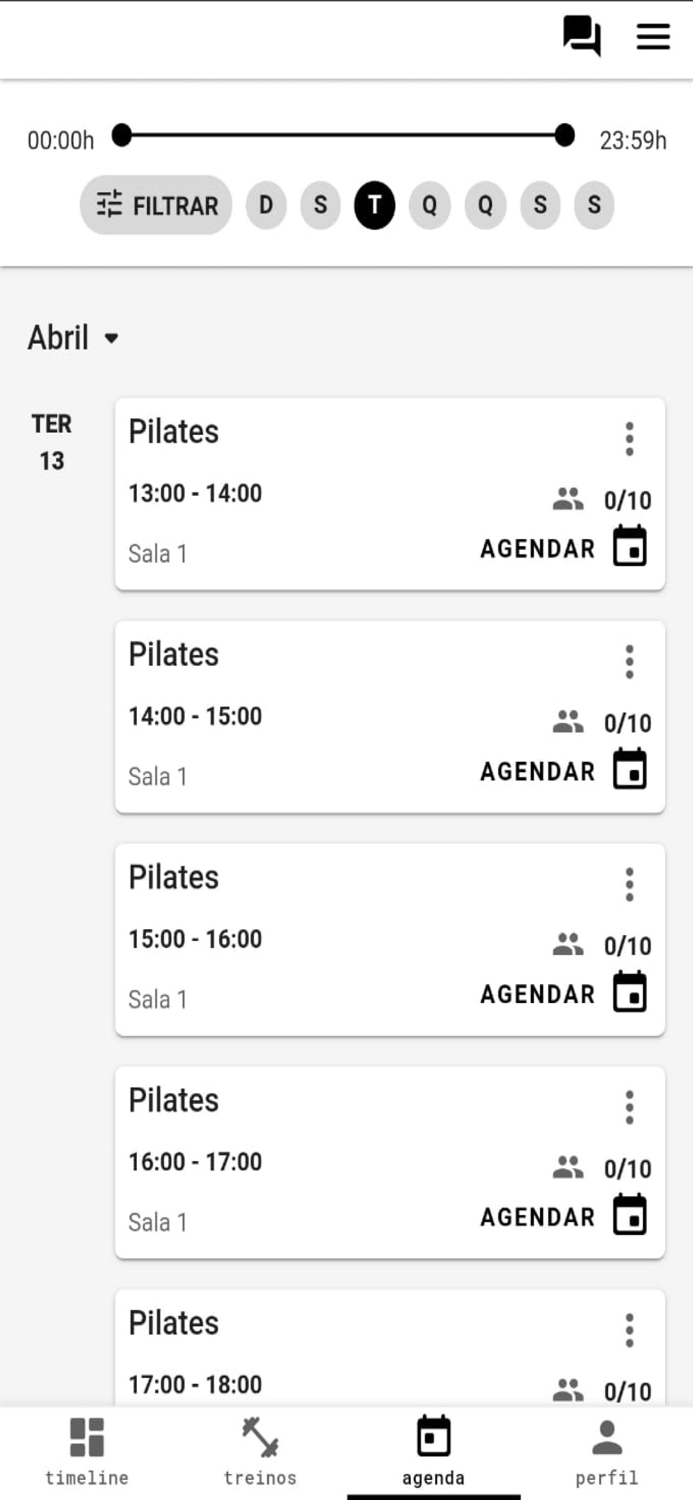Image resolution: width=693 pixels, height=1500 pixels.
Task: Click the calendar icon on first Pilates card
Action: [630, 546]
